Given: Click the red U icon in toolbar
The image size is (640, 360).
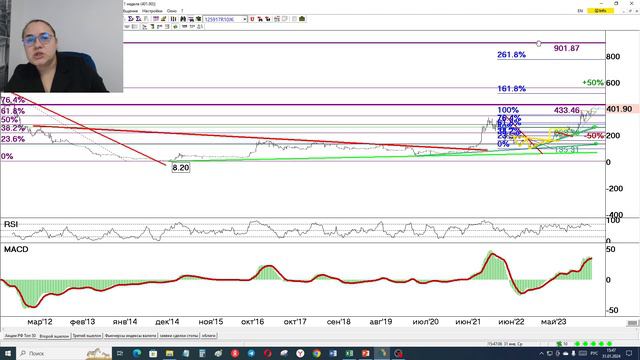Looking at the screenshot, I should [x=252, y=19].
